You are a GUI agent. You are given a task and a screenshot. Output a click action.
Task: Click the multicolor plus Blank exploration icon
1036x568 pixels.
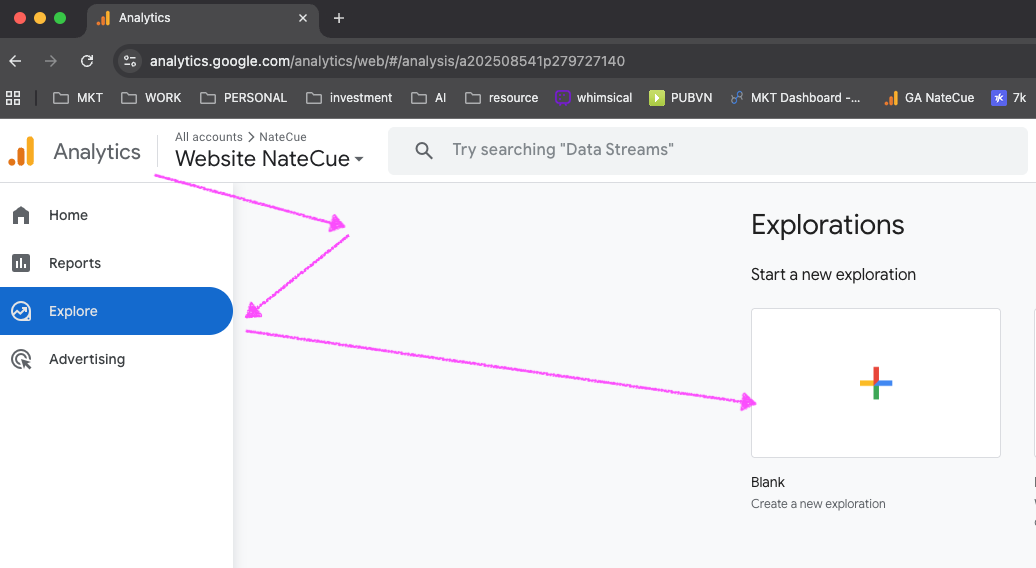coord(875,383)
